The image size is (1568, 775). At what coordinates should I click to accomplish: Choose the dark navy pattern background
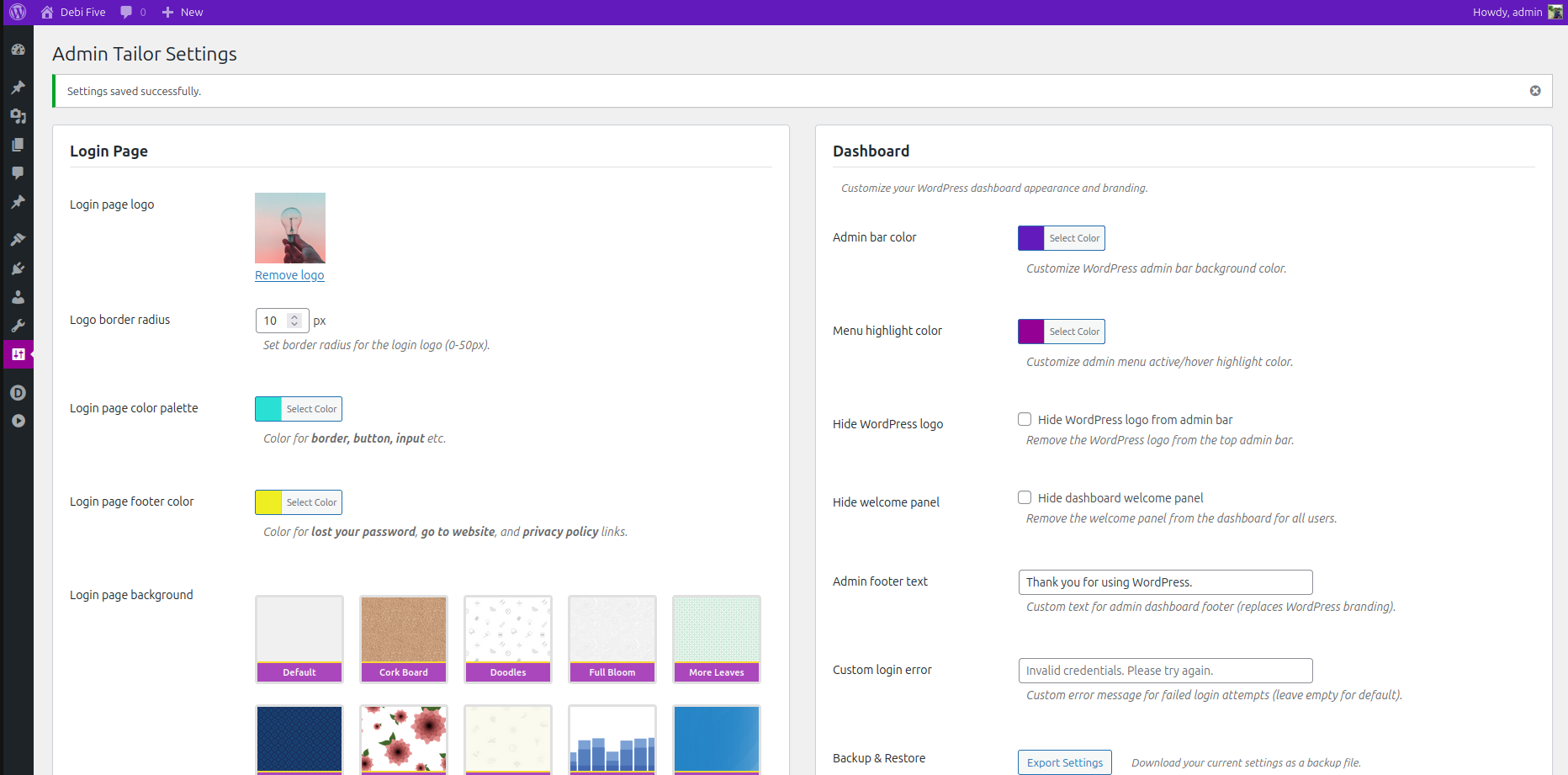coord(299,740)
